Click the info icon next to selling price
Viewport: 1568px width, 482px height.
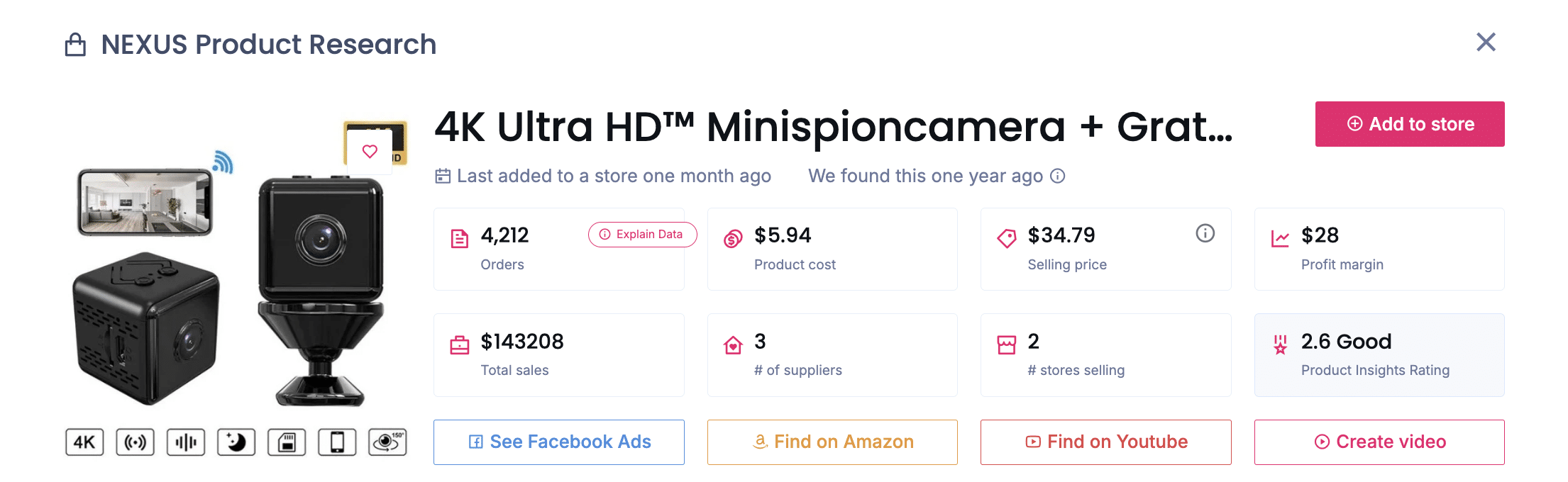[x=1205, y=233]
